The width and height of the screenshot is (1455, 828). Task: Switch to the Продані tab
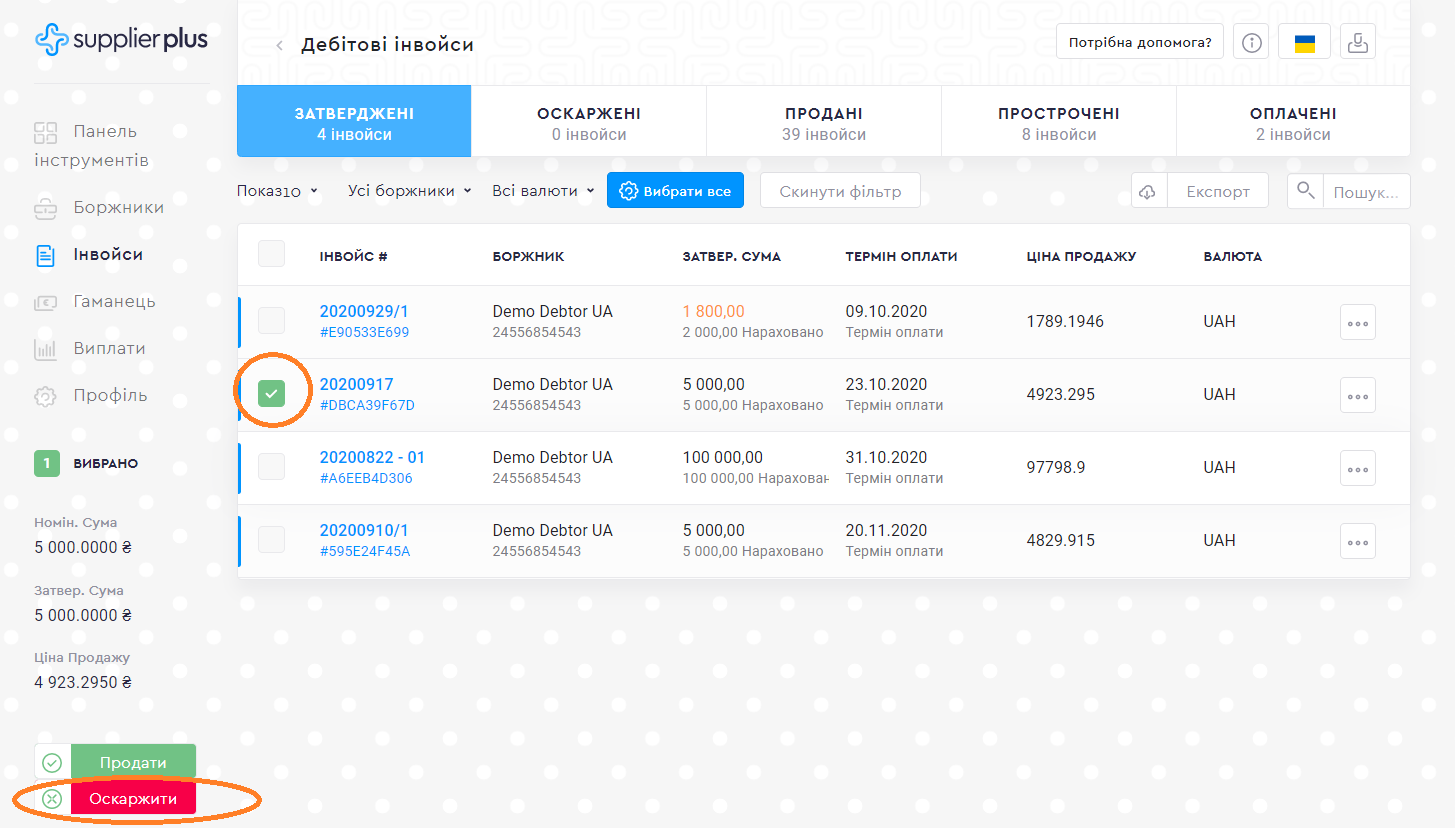pyautogui.click(x=823, y=123)
